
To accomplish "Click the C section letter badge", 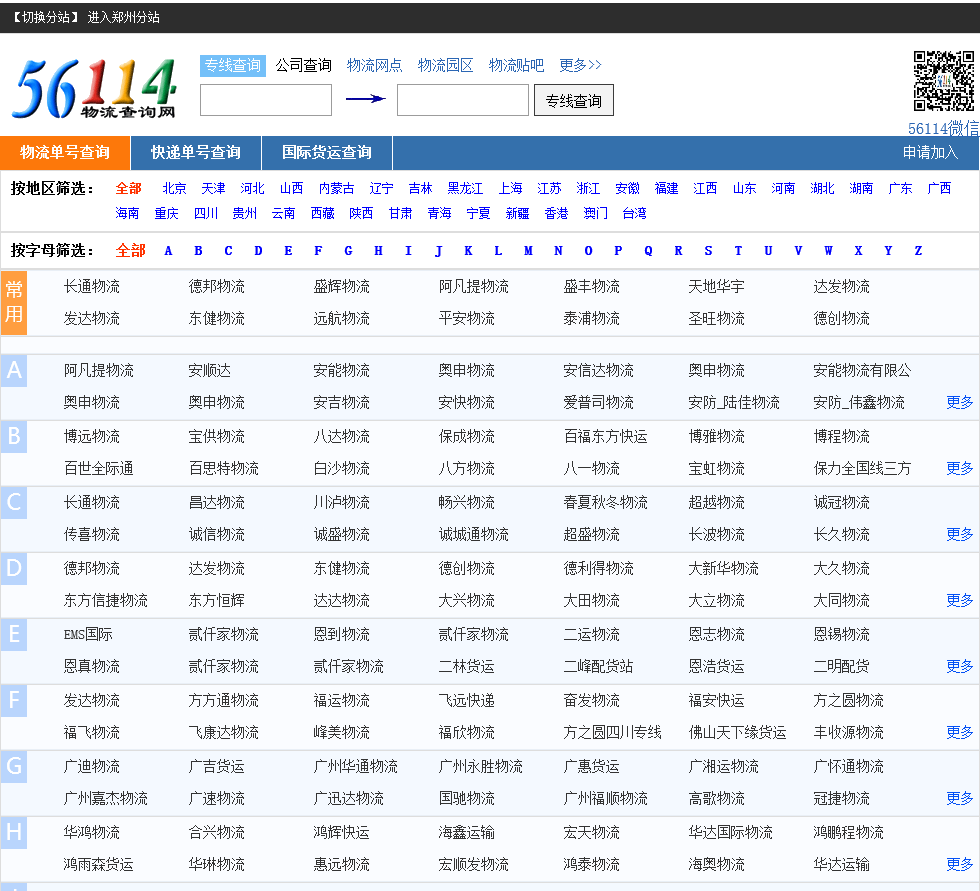I will (x=14, y=502).
